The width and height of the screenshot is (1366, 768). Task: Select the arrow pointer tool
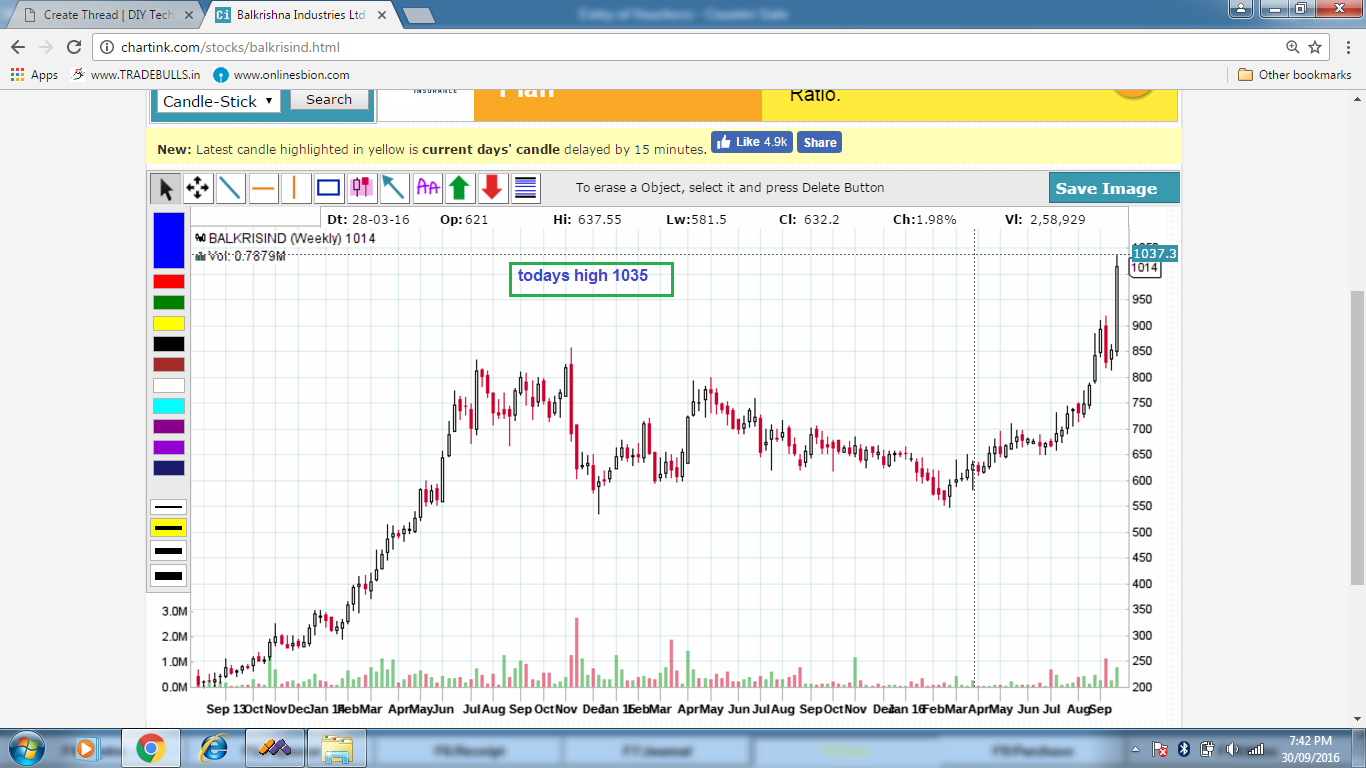point(166,188)
